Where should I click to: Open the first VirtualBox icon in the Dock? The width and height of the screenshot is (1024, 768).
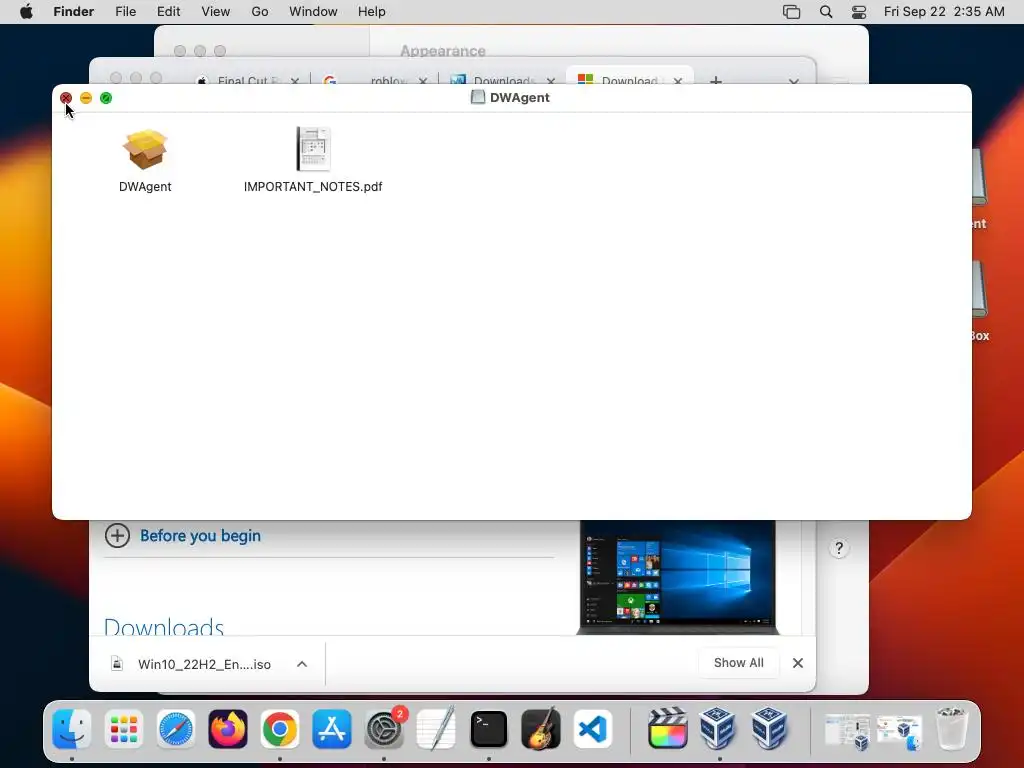[718, 728]
